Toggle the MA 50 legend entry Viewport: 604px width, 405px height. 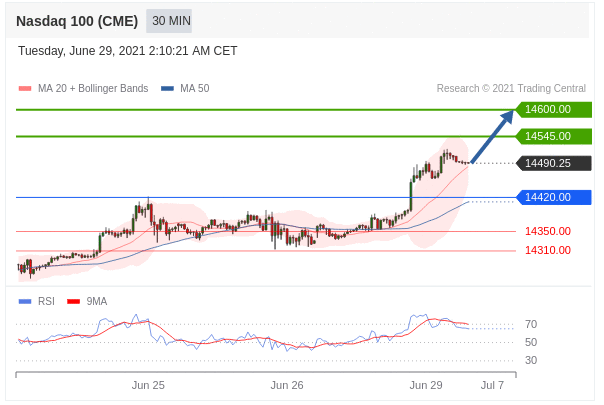[x=185, y=89]
